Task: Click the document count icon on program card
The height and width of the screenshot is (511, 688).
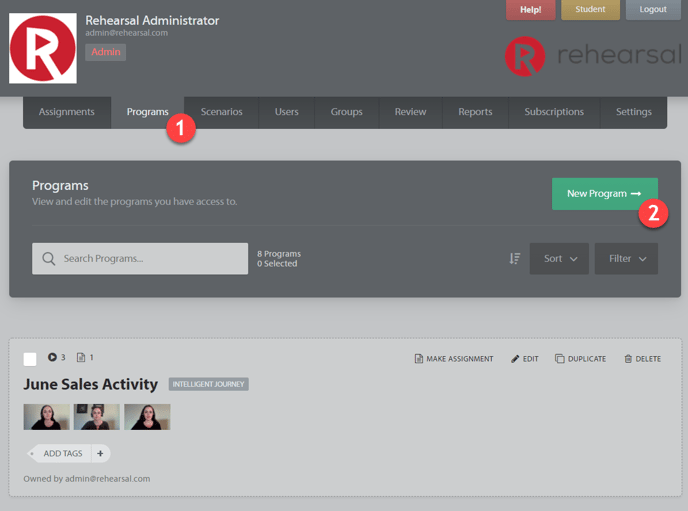Action: (x=81, y=357)
